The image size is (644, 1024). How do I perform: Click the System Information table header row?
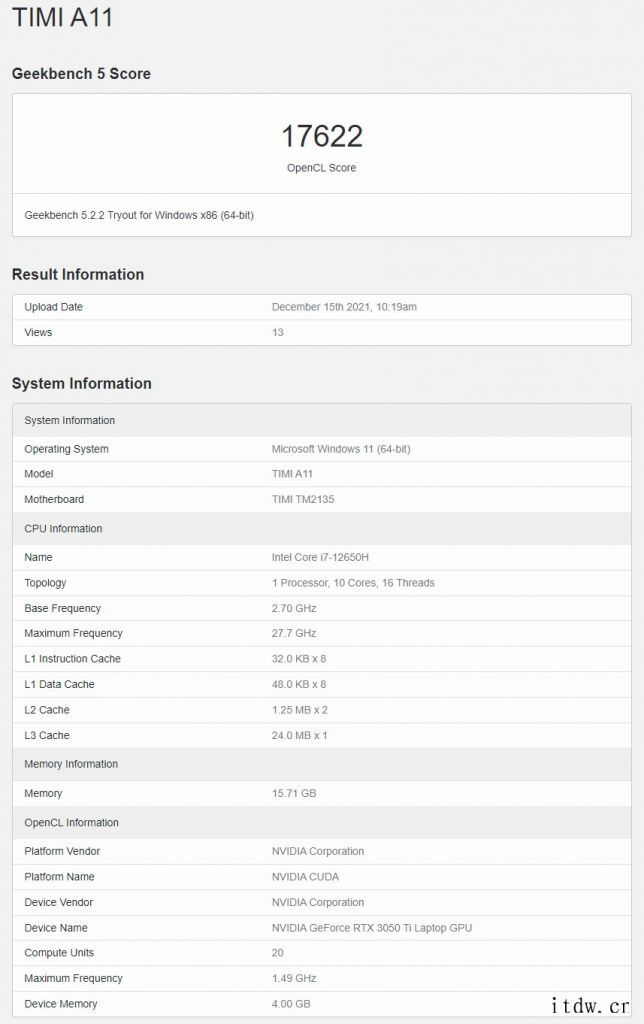point(321,421)
